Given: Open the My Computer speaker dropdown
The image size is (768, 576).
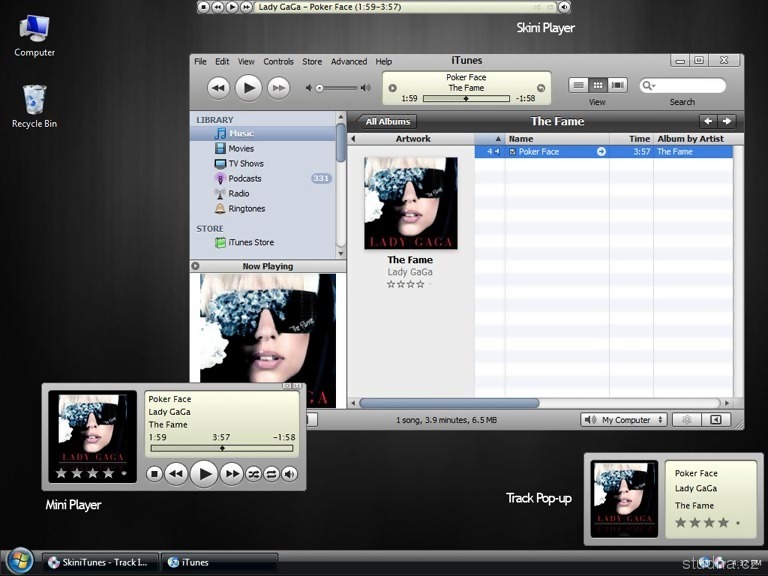Looking at the screenshot, I should 624,420.
